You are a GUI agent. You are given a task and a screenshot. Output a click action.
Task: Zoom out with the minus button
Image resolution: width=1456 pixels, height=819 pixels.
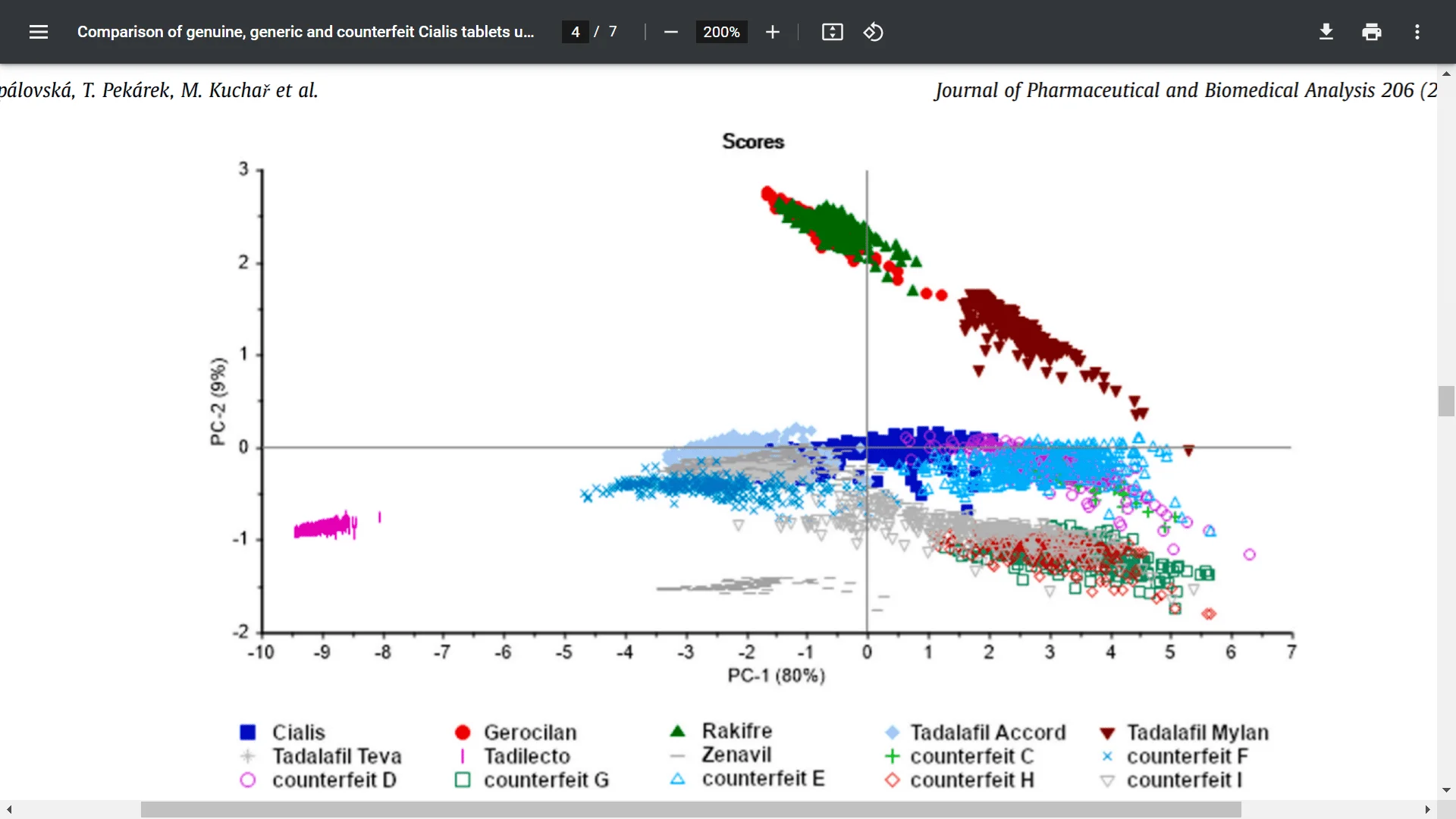(670, 32)
